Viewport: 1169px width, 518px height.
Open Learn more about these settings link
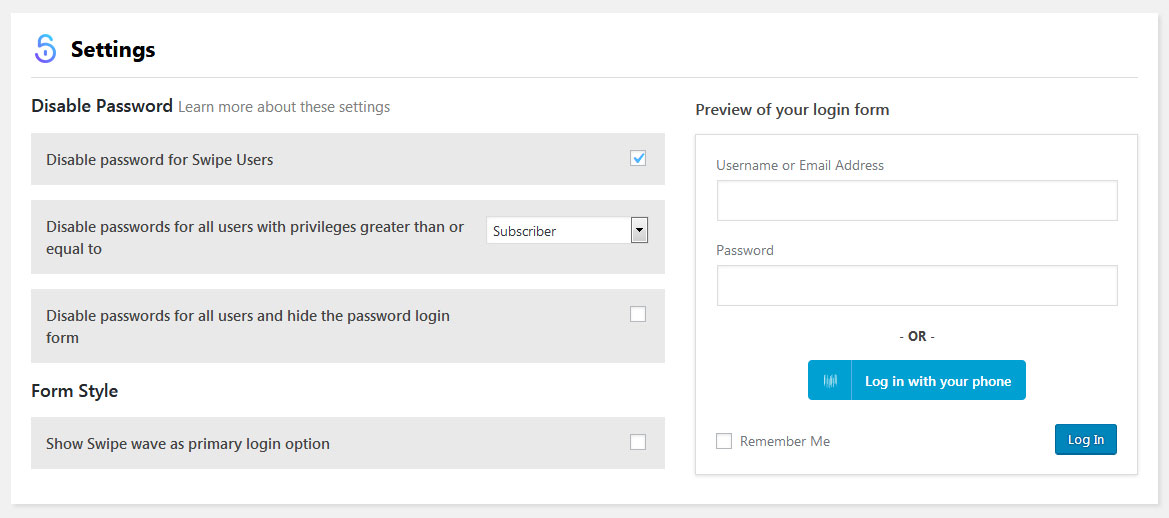coord(284,107)
